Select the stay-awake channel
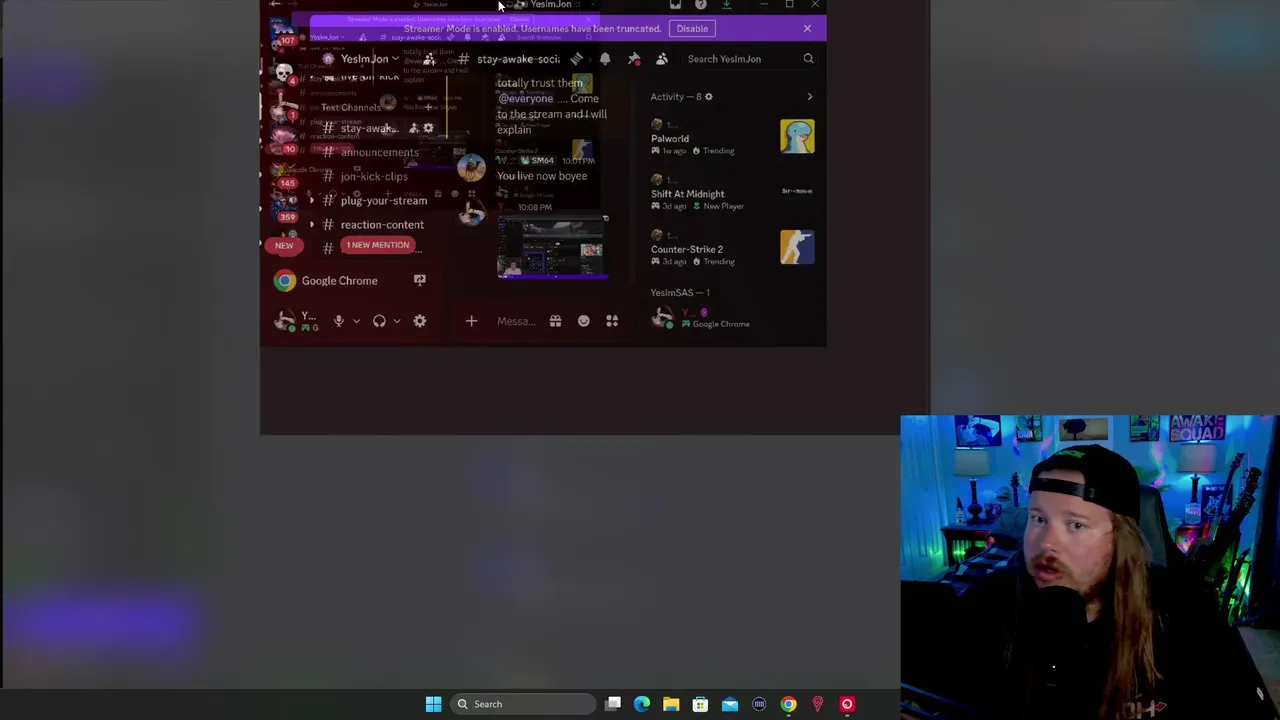 pos(369,128)
